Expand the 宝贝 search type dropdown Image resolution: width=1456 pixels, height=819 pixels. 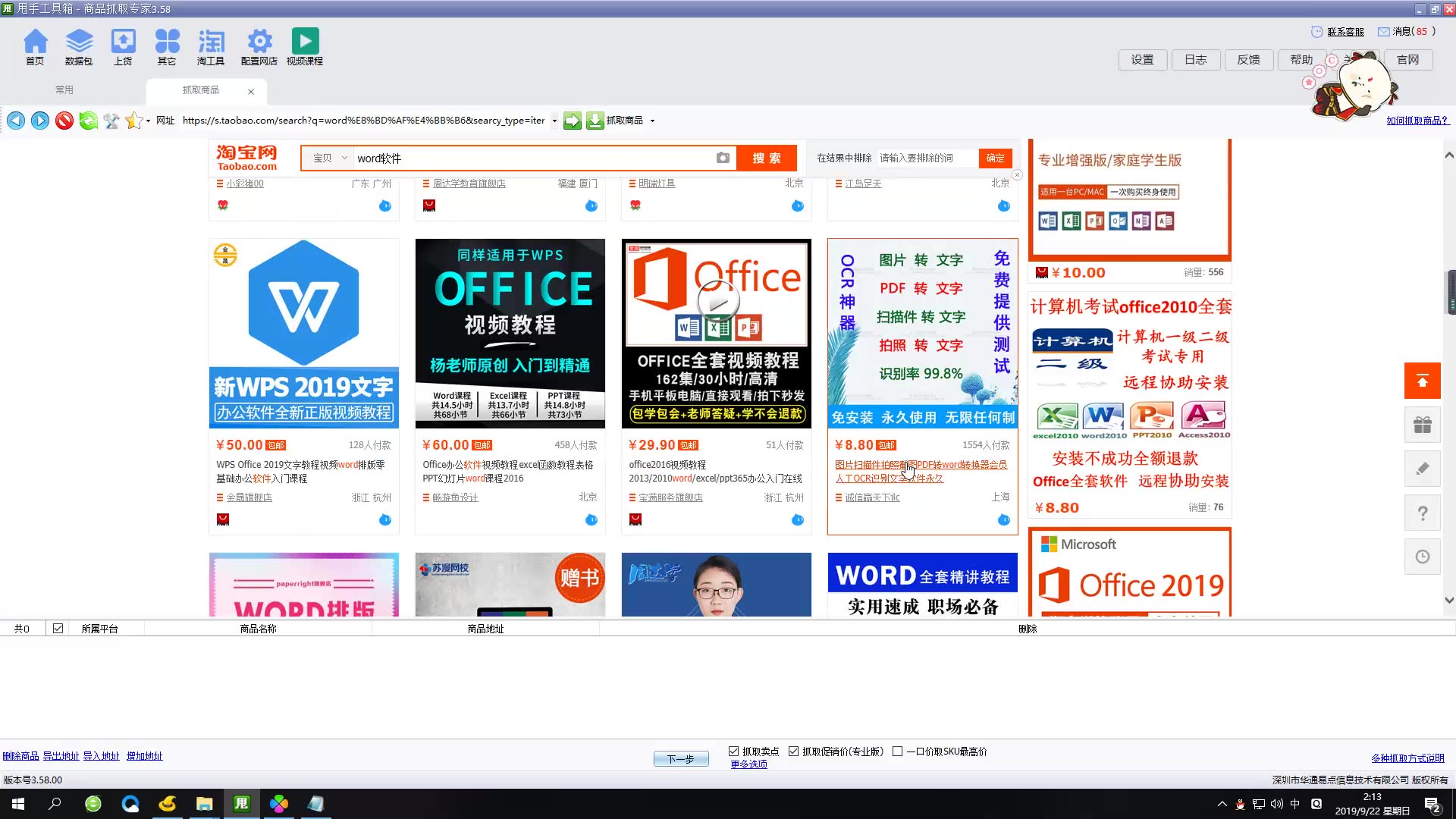pos(331,158)
